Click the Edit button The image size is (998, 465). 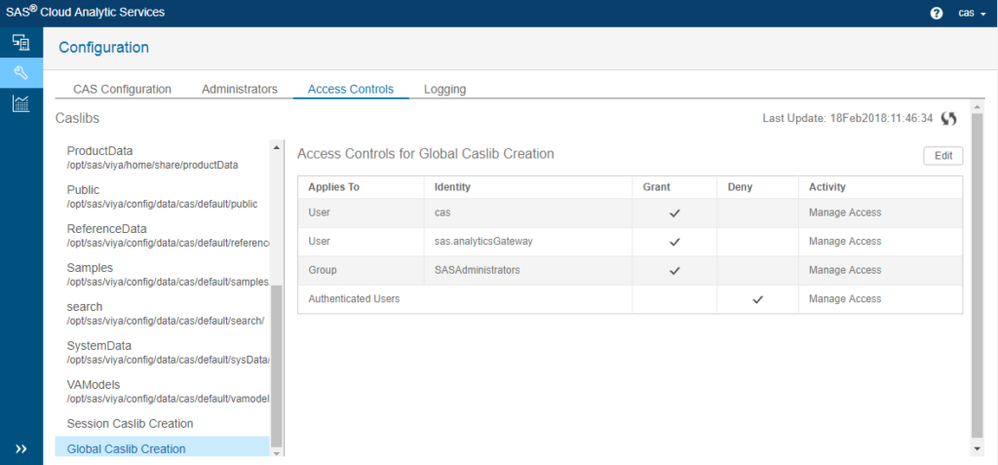(942, 155)
